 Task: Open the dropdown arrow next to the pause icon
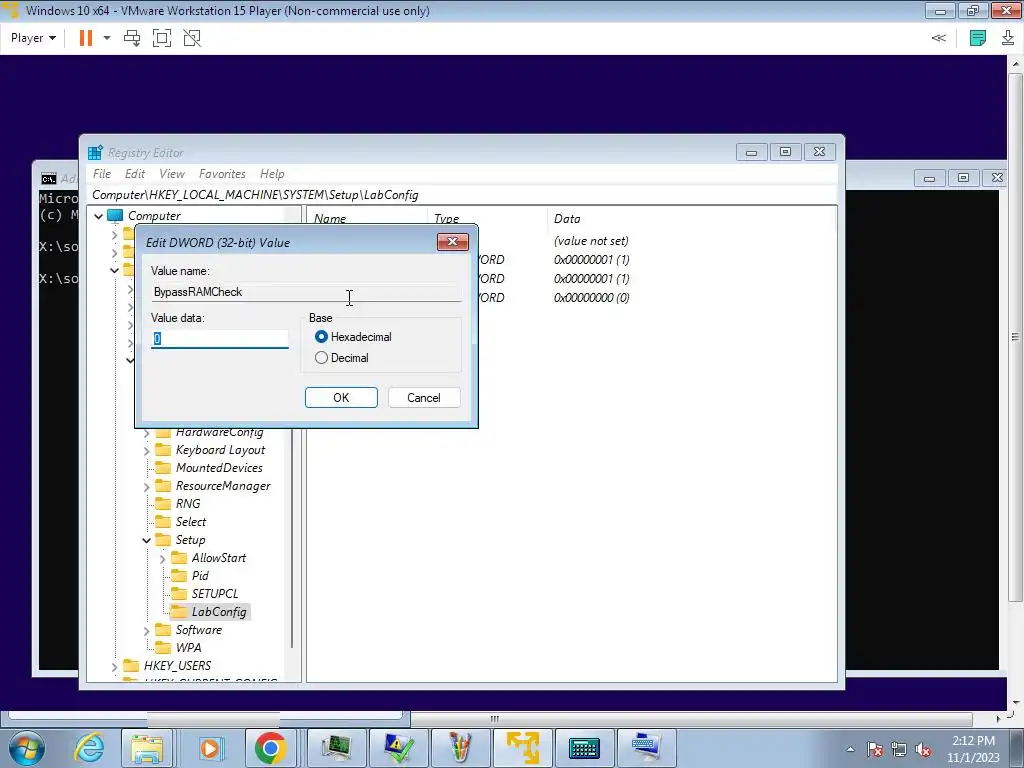coord(107,38)
